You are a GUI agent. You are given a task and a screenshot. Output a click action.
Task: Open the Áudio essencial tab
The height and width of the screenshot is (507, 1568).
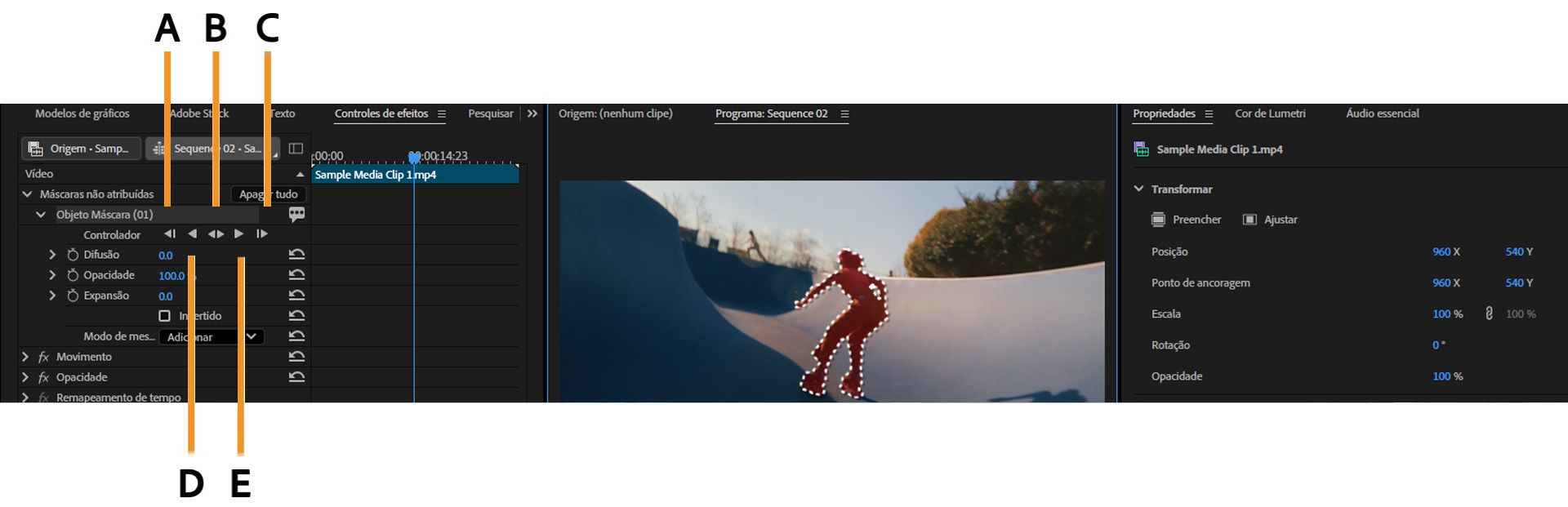1383,113
